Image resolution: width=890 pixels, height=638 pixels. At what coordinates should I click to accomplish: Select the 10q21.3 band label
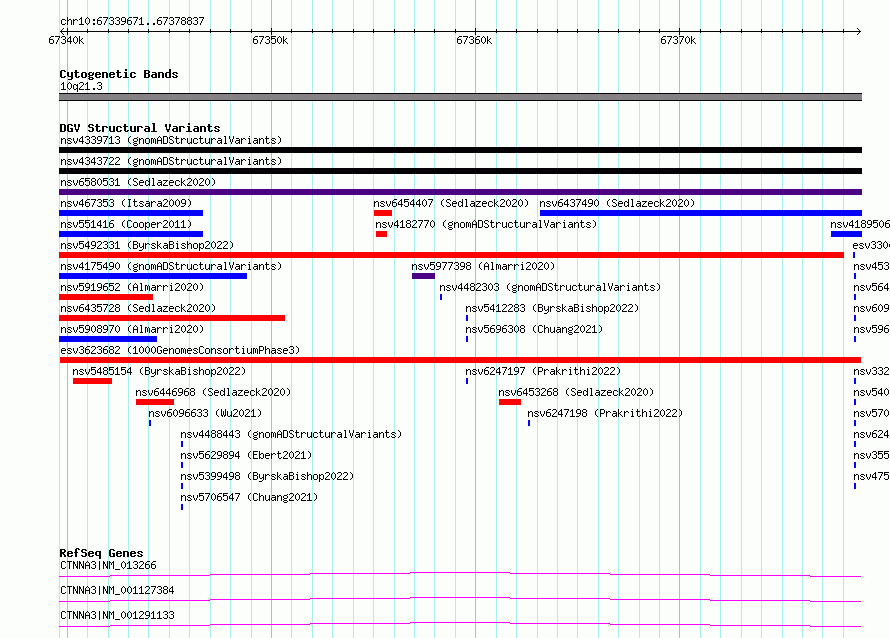click(x=81, y=86)
